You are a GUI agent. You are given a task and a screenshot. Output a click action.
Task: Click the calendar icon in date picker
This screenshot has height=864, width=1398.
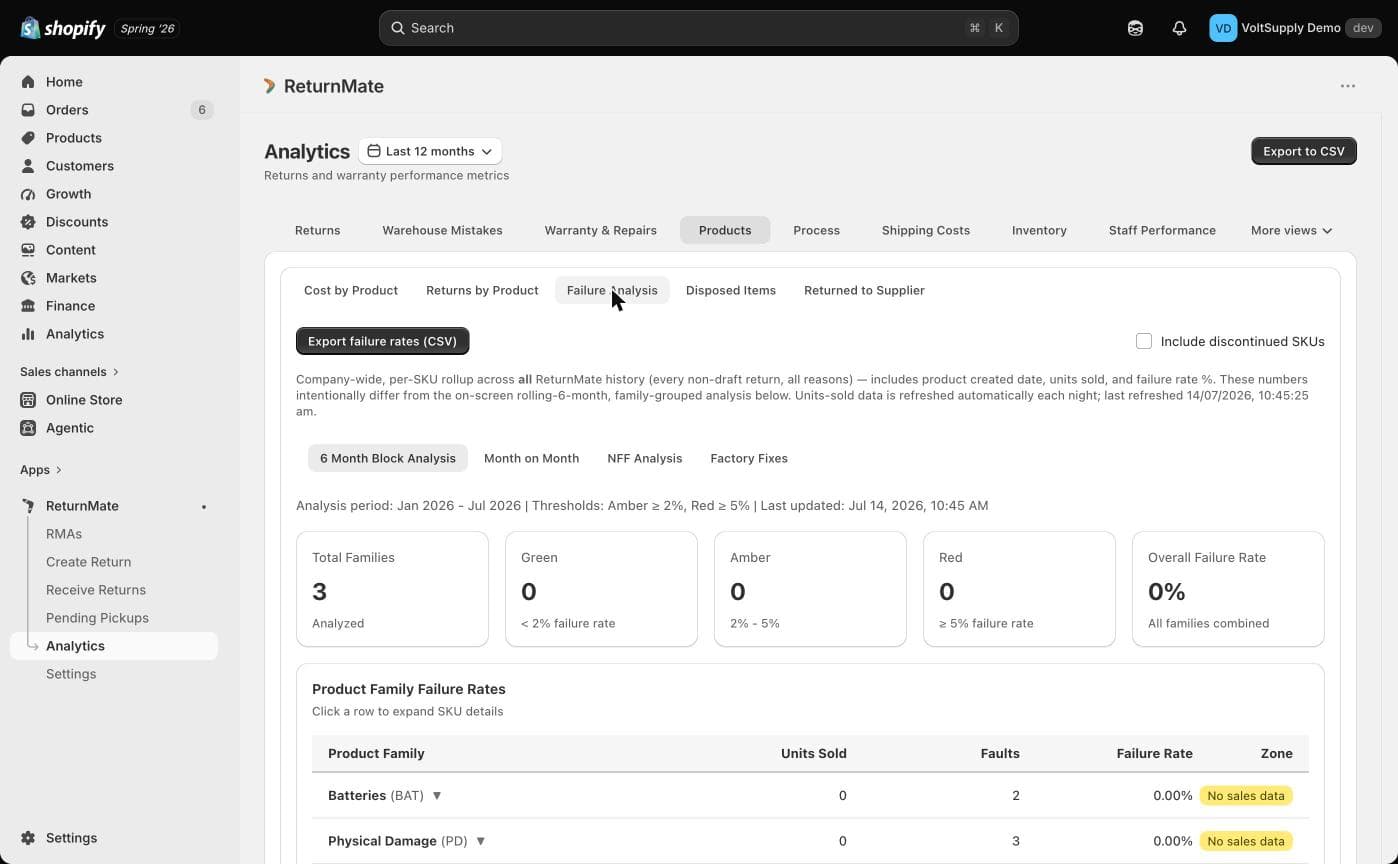point(373,151)
